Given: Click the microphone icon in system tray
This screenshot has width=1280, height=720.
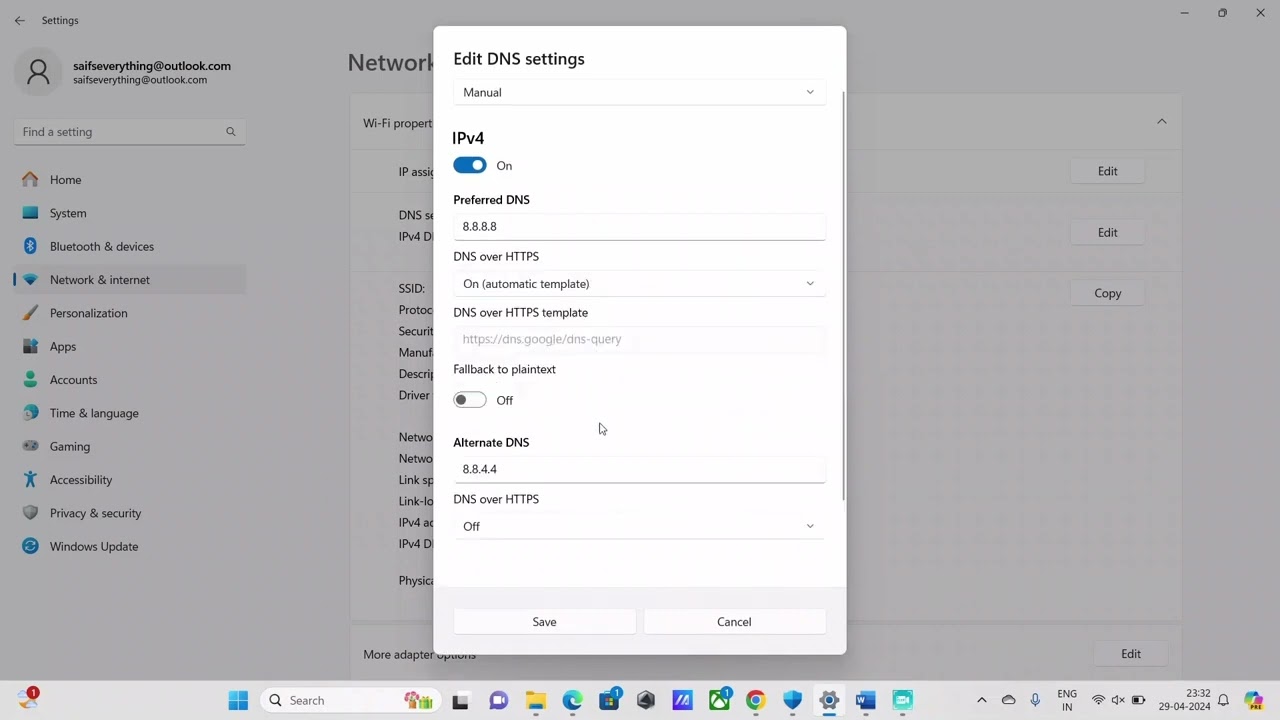Looking at the screenshot, I should (1035, 700).
